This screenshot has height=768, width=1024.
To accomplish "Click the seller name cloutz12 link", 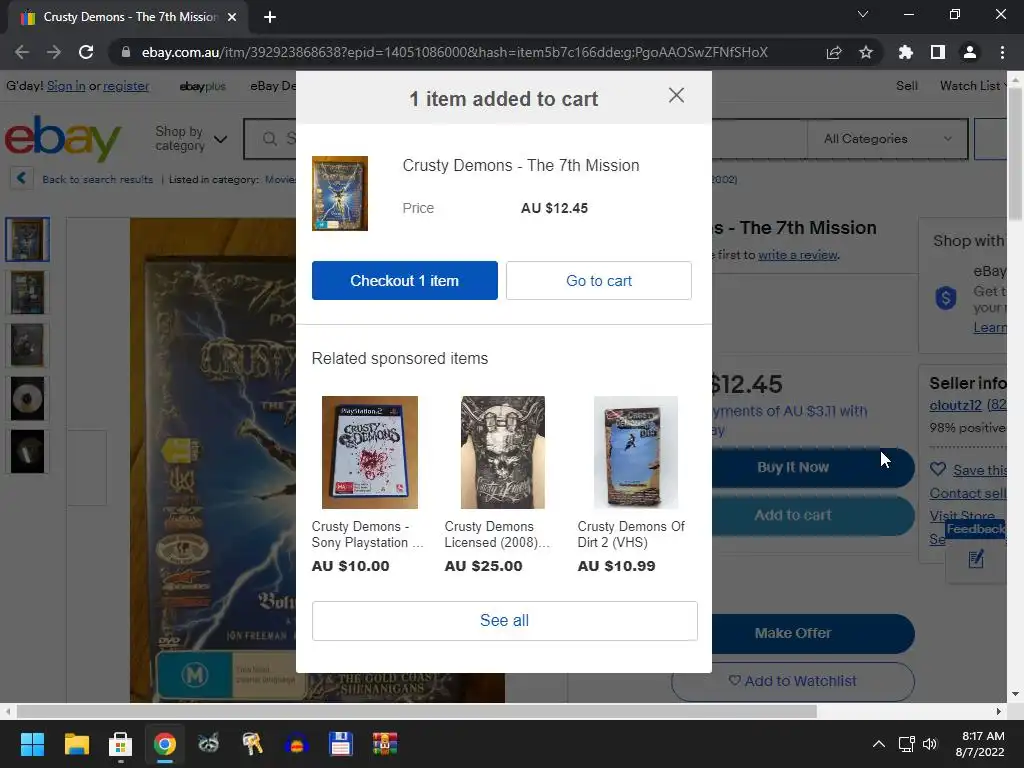I will click(x=955, y=405).
